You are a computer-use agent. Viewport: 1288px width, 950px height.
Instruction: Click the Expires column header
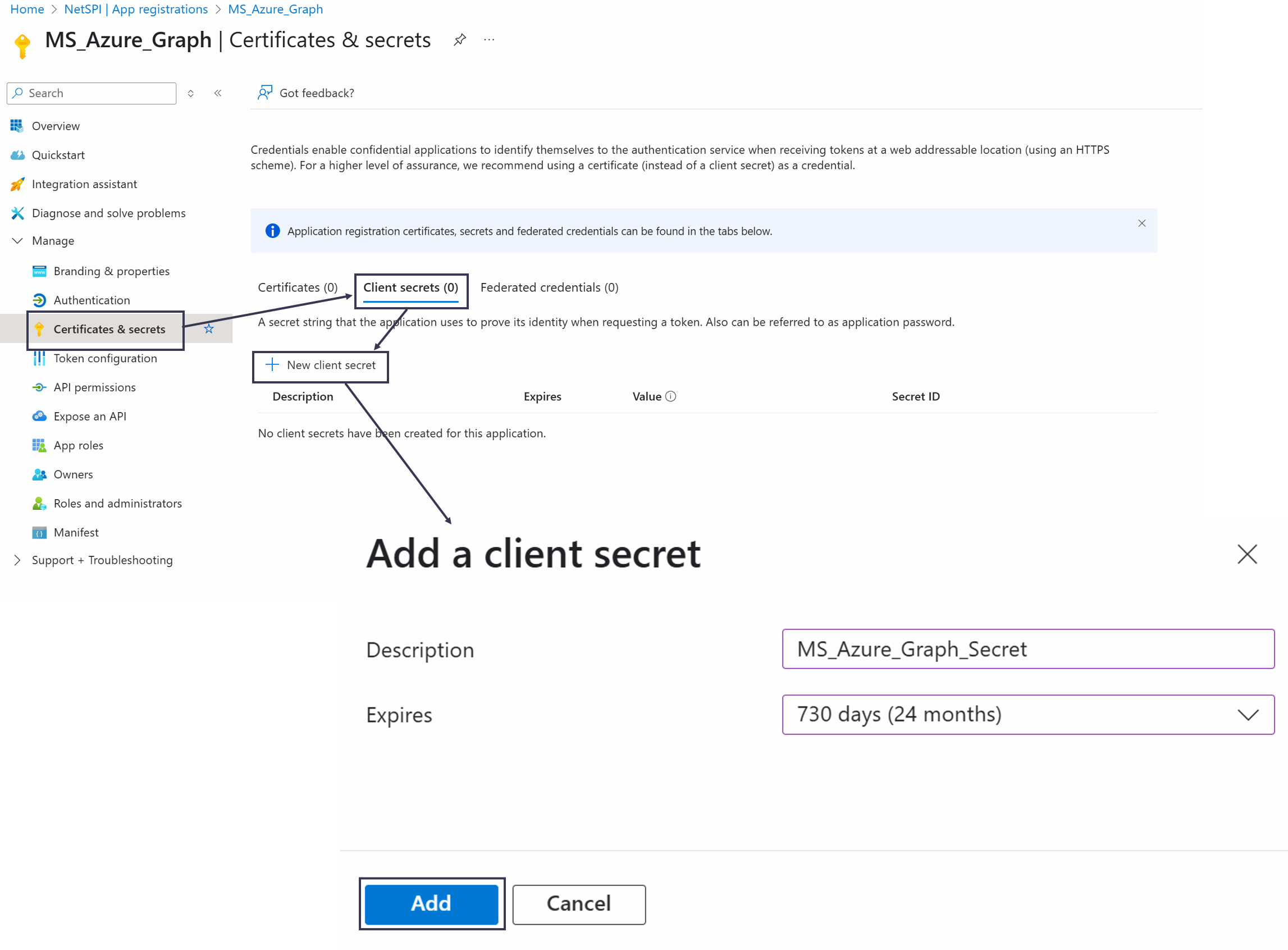[542, 397]
